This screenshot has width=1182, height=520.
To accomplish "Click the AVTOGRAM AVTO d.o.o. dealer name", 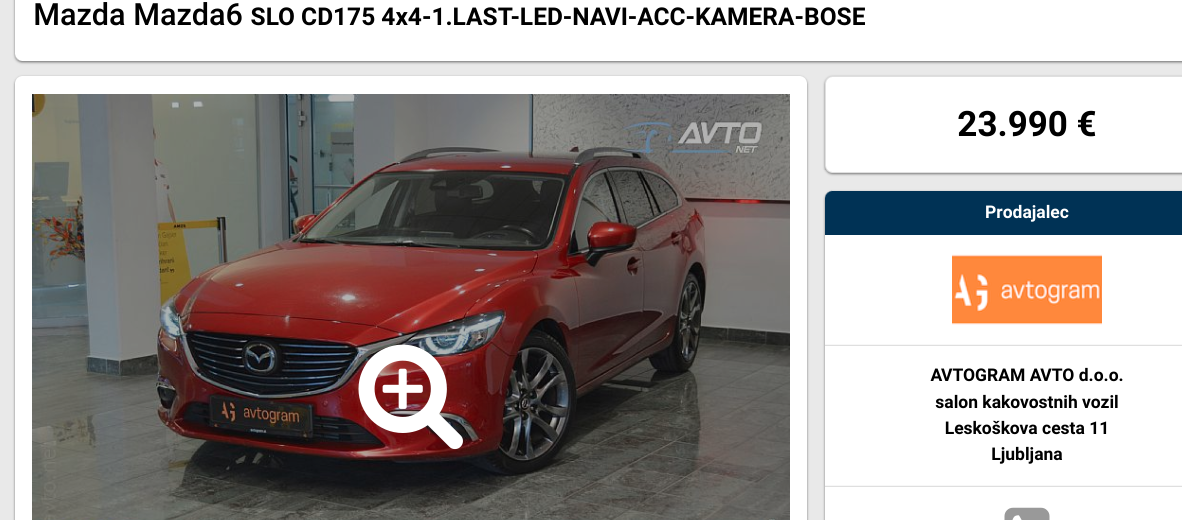I will tap(1026, 375).
